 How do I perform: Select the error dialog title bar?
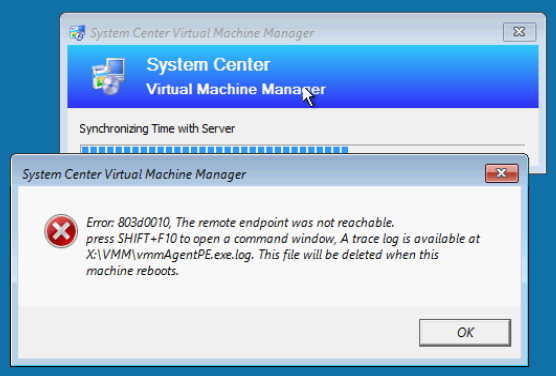[x=248, y=174]
